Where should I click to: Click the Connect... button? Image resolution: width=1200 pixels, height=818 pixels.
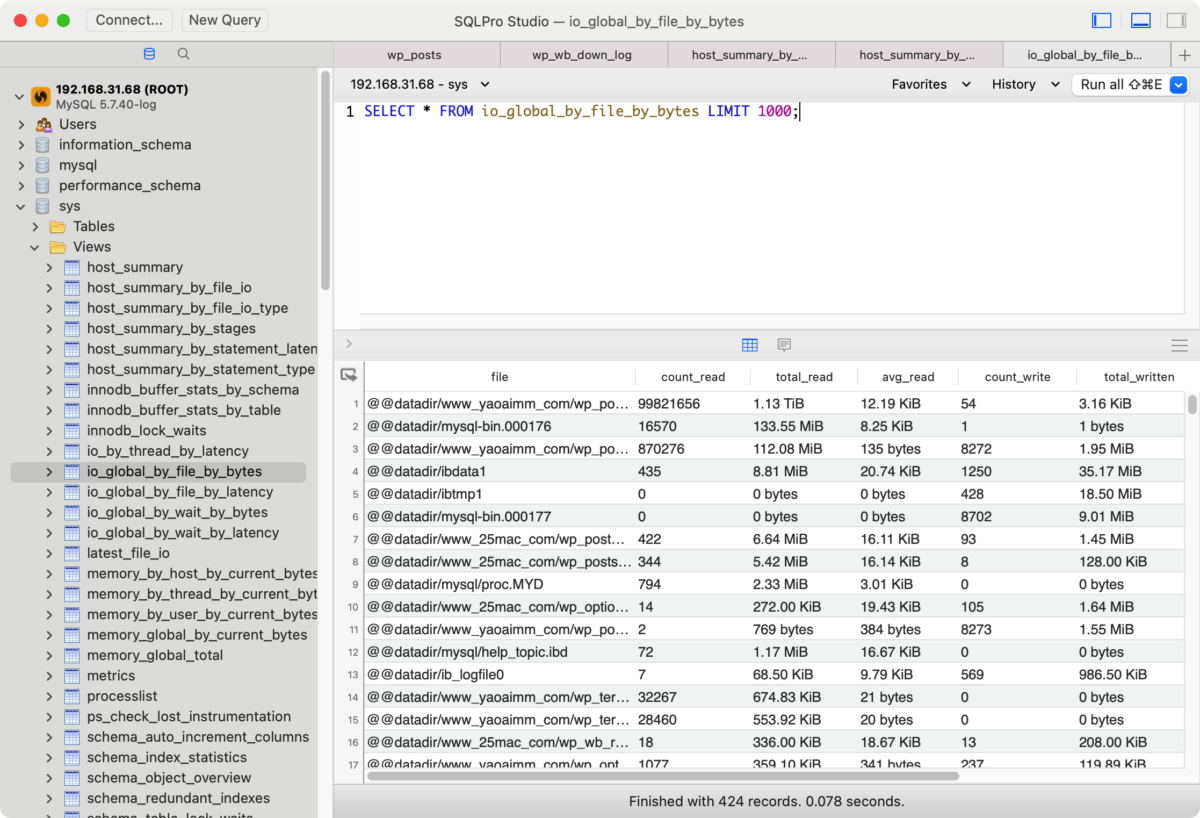[129, 20]
